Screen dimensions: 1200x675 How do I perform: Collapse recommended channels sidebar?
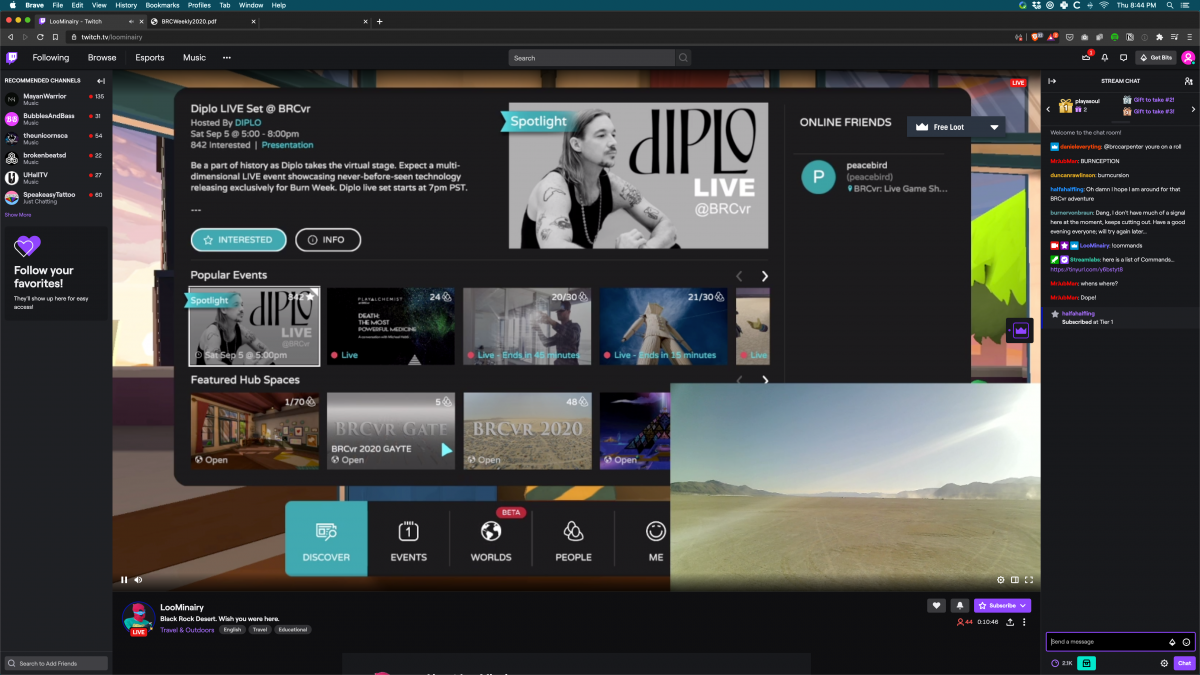101,81
